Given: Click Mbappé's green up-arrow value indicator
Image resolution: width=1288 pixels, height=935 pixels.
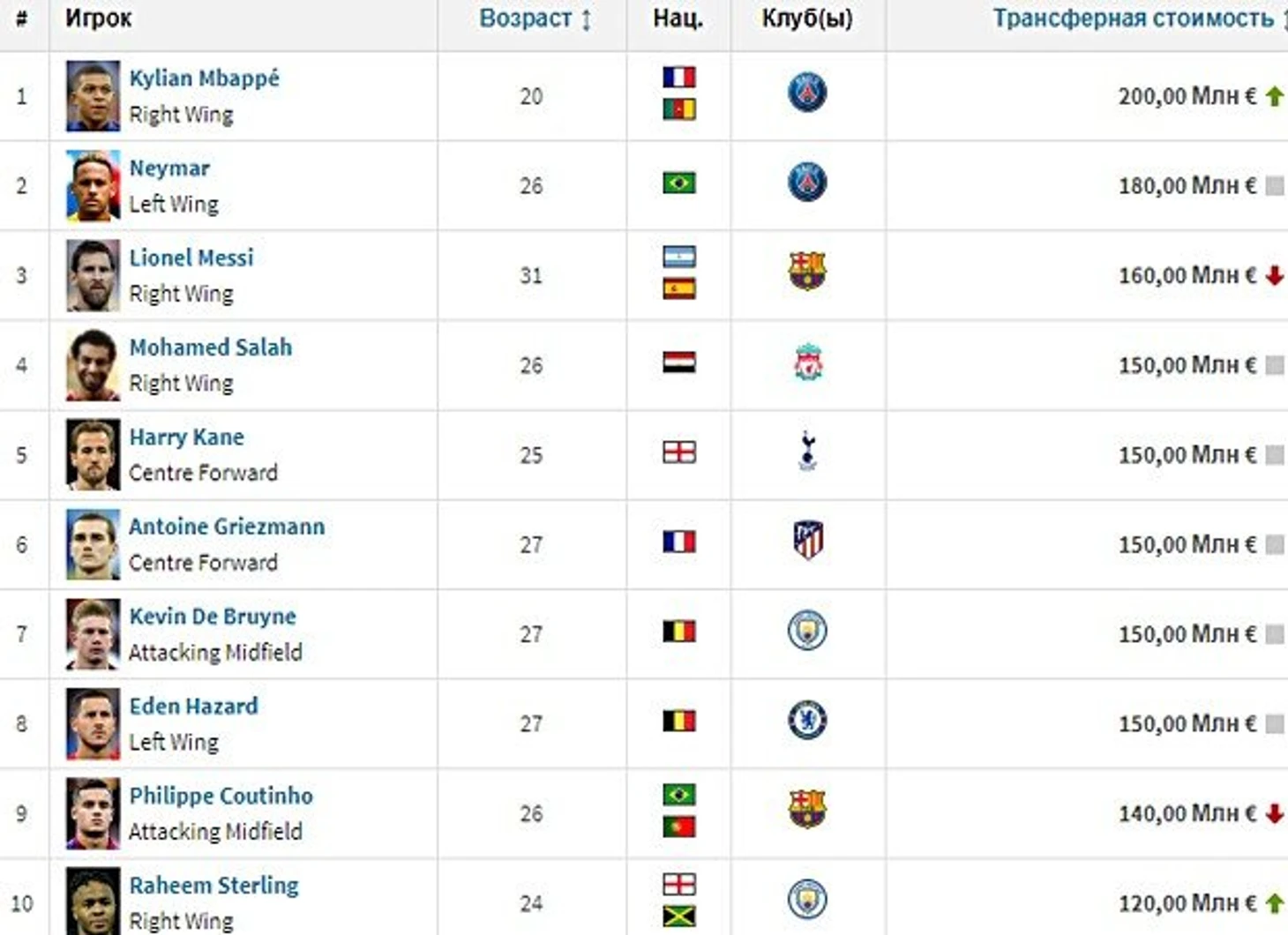Looking at the screenshot, I should click(x=1274, y=96).
